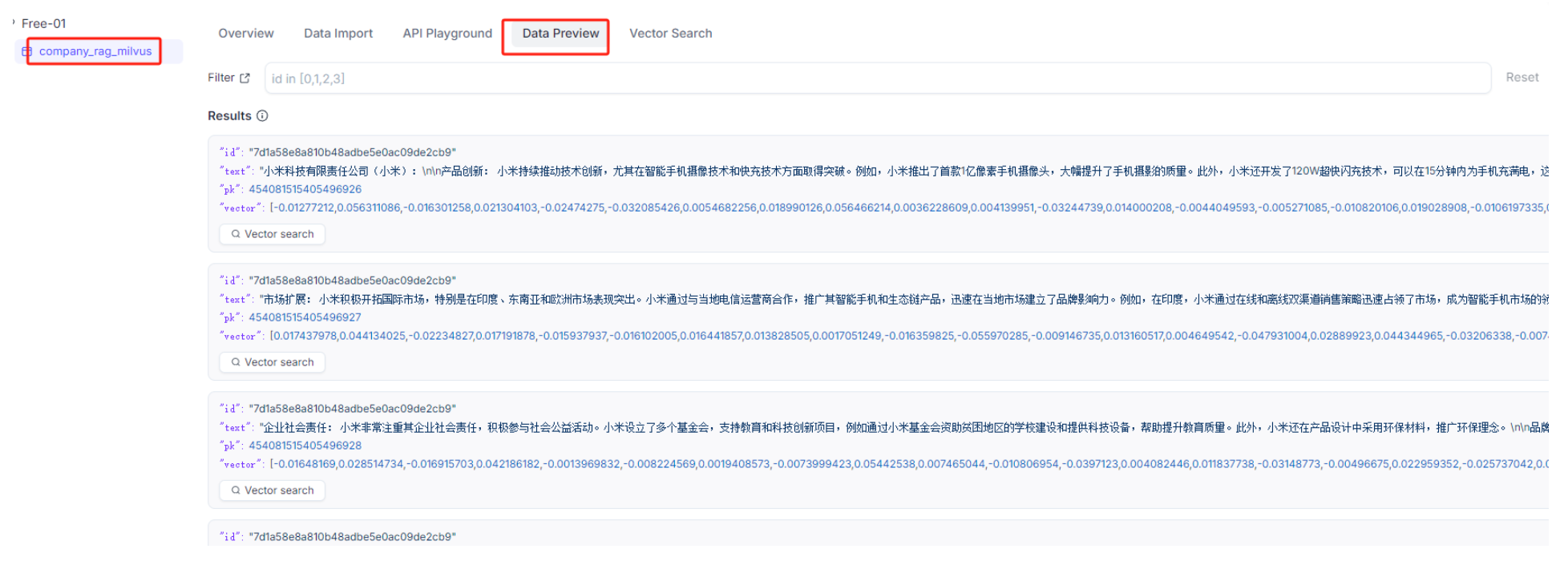Select the Data Preview tab

point(560,34)
